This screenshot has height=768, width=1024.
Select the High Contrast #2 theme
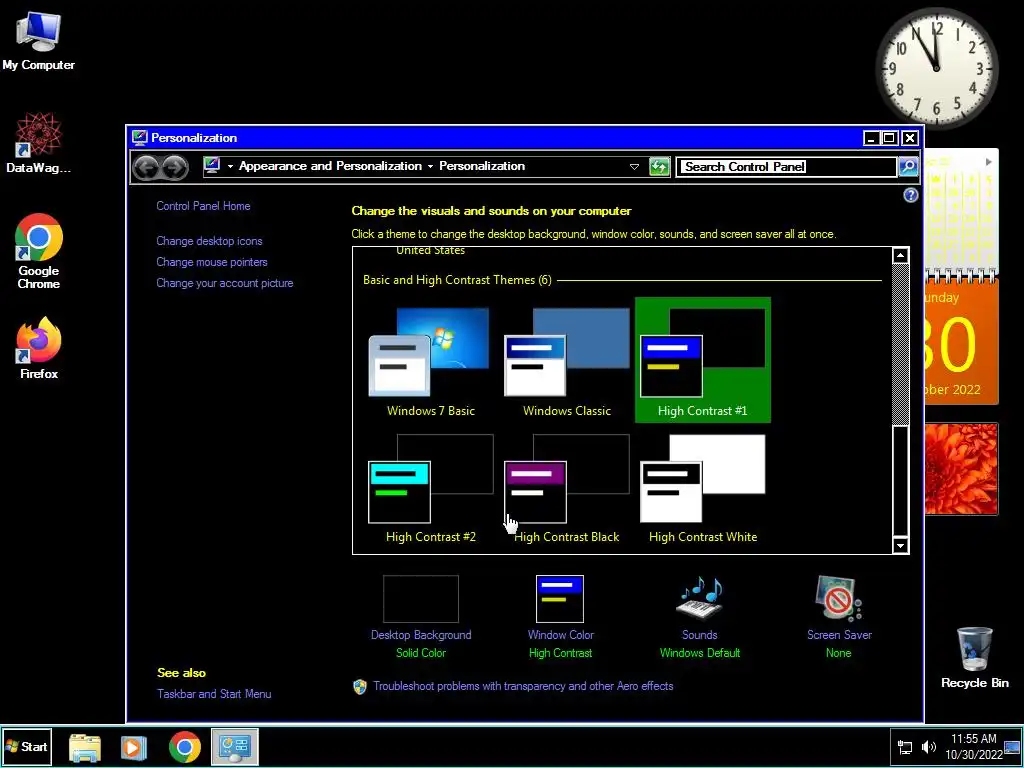coord(430,489)
